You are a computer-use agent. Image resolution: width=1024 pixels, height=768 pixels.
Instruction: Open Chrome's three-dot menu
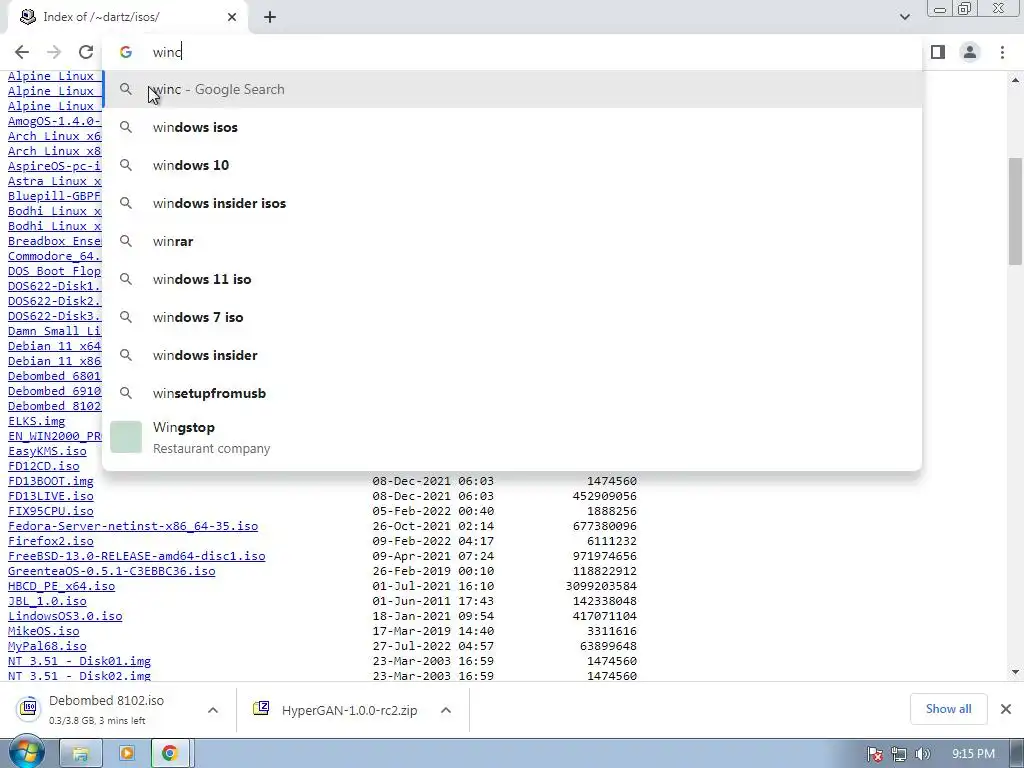coord(1002,52)
